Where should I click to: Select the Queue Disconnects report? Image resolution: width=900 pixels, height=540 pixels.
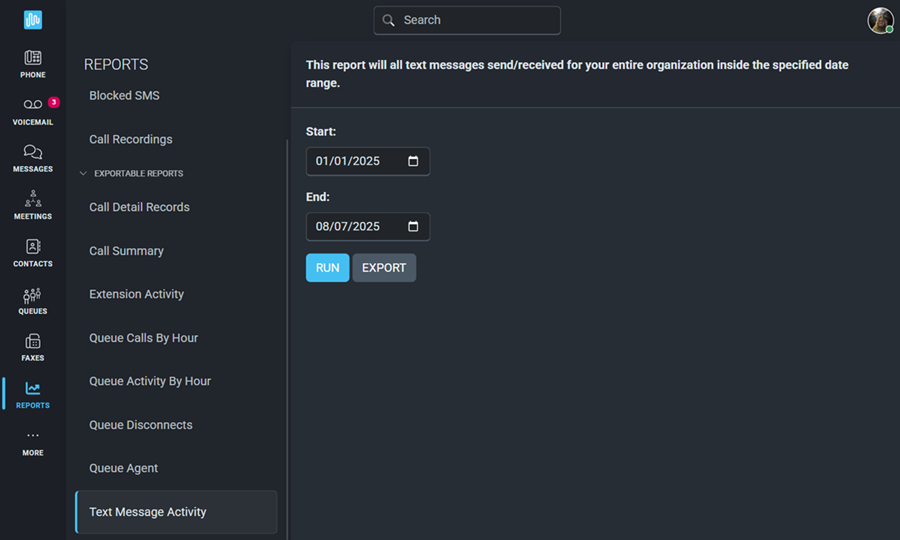(141, 425)
